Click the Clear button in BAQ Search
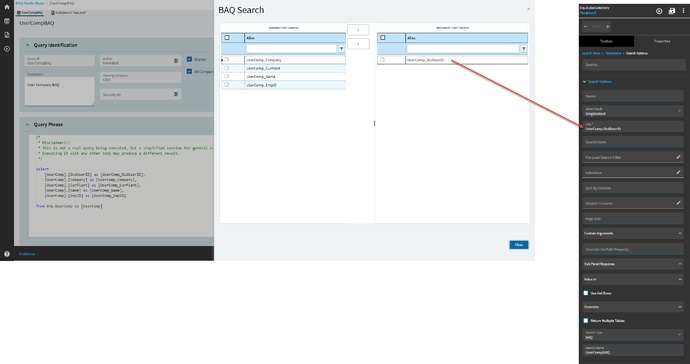This screenshot has width=690, height=364. pos(519,245)
